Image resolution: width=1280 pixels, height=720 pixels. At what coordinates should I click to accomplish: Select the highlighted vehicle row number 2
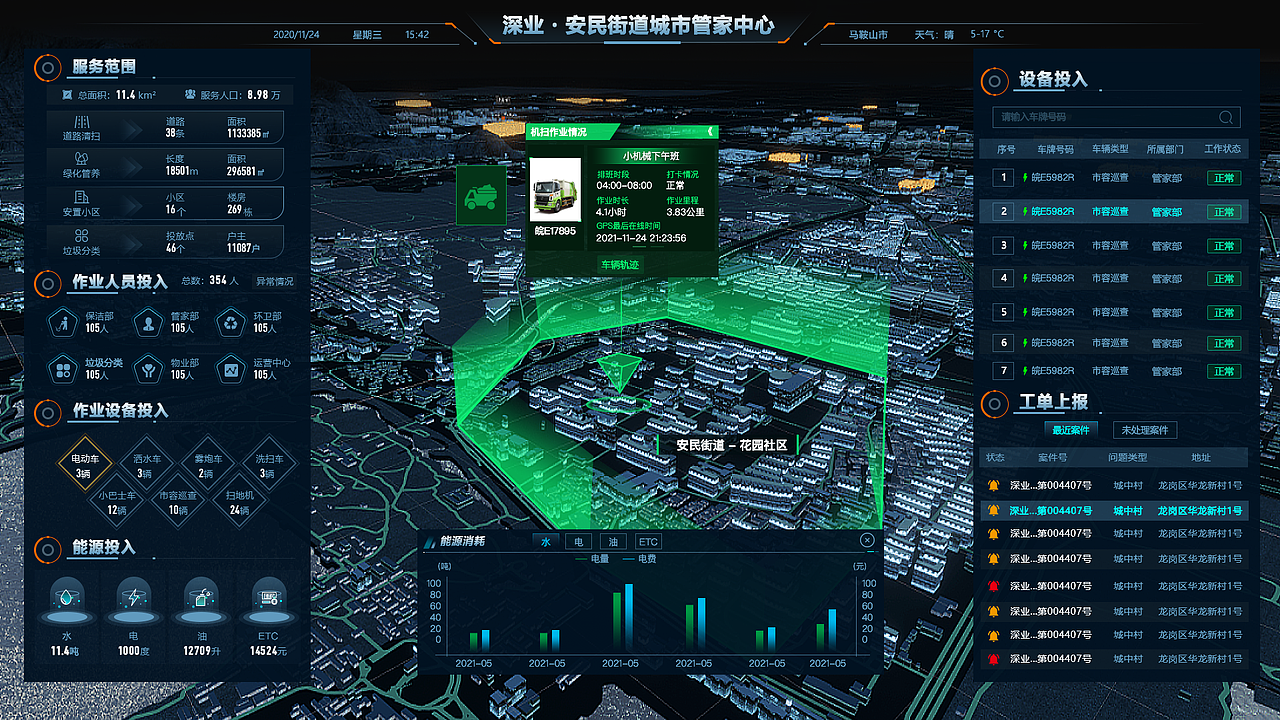(x=1114, y=211)
